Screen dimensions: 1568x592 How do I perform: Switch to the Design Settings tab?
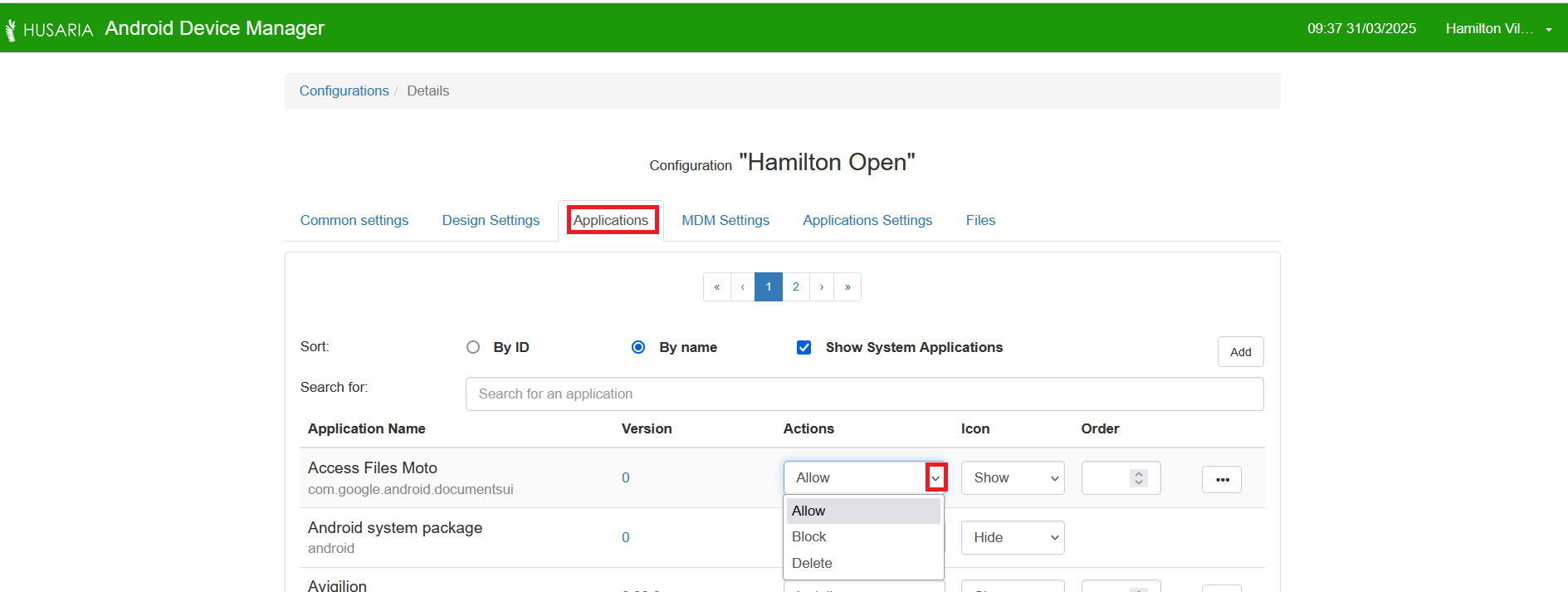point(491,220)
